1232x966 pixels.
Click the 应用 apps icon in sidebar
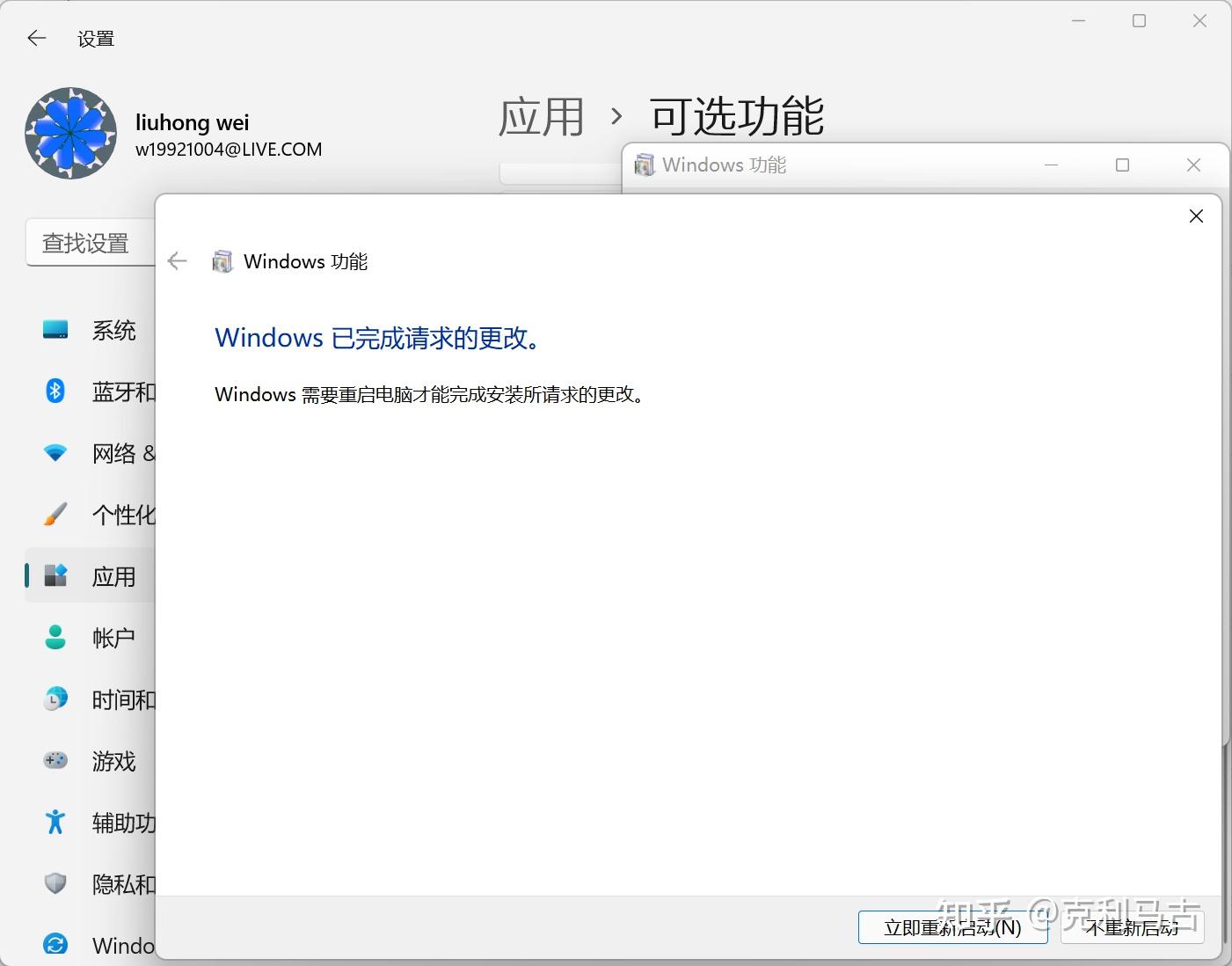55,575
